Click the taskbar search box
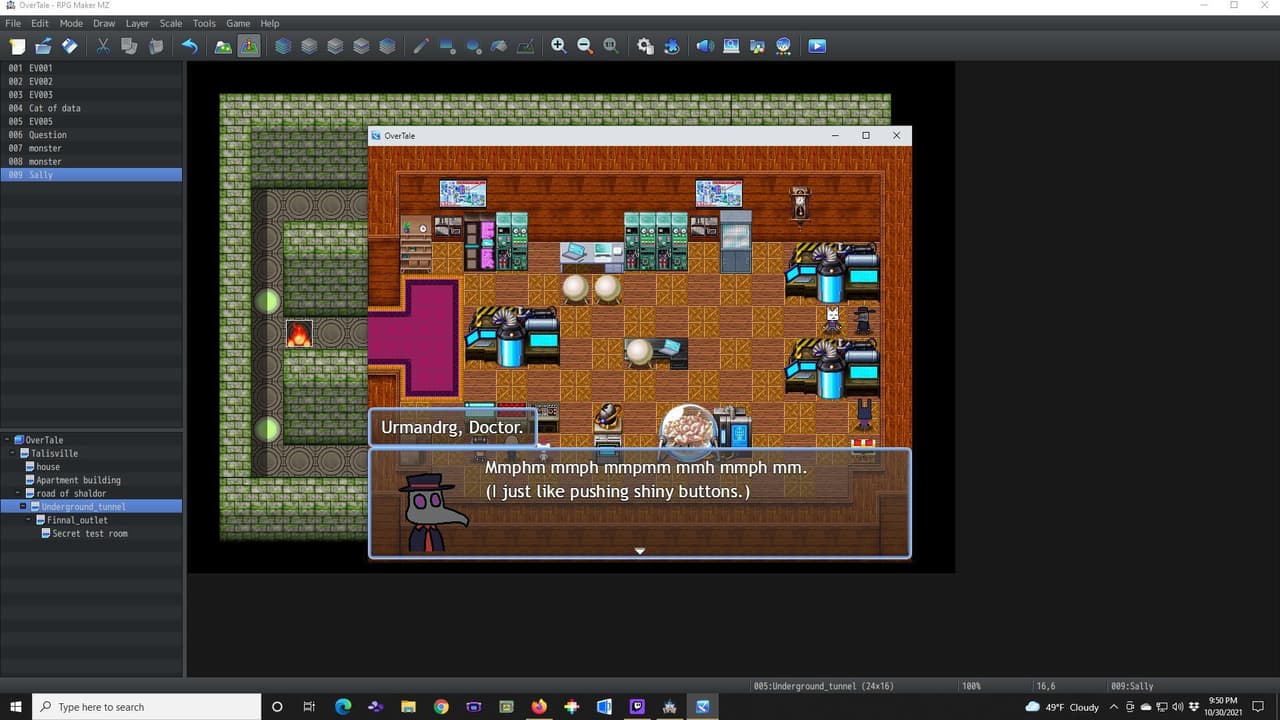The image size is (1280, 720). pos(147,707)
